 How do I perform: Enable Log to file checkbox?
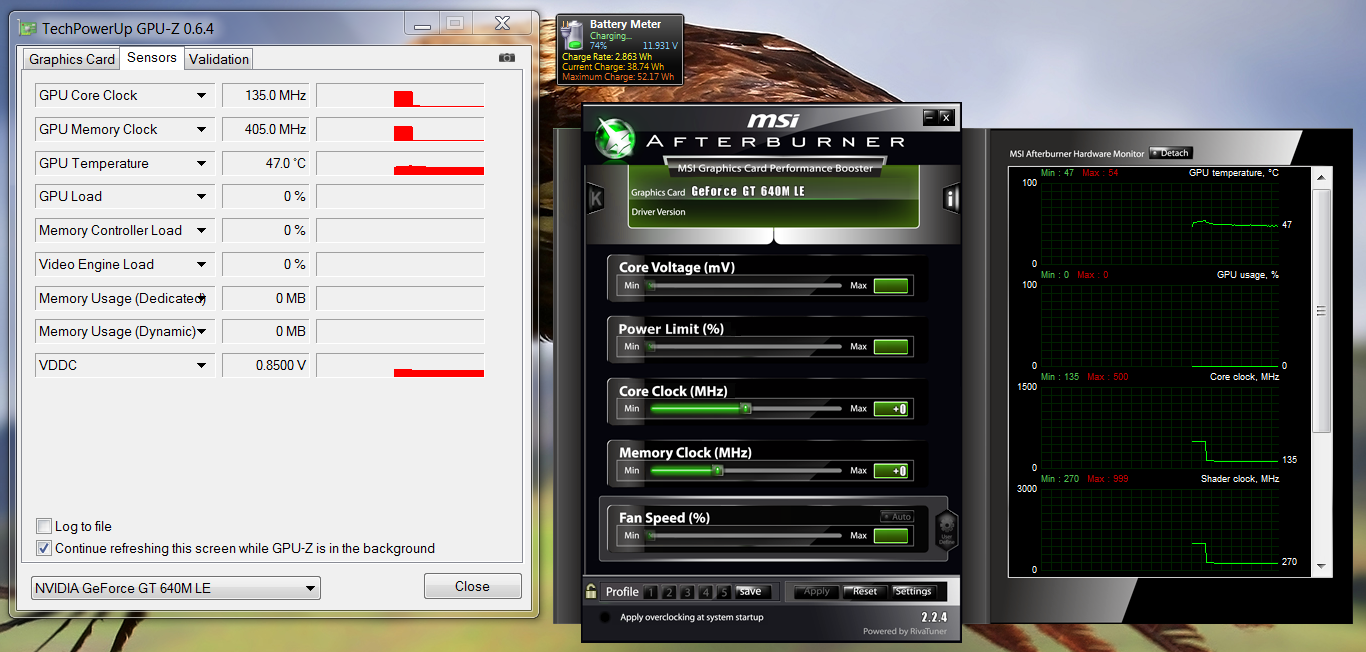44,526
